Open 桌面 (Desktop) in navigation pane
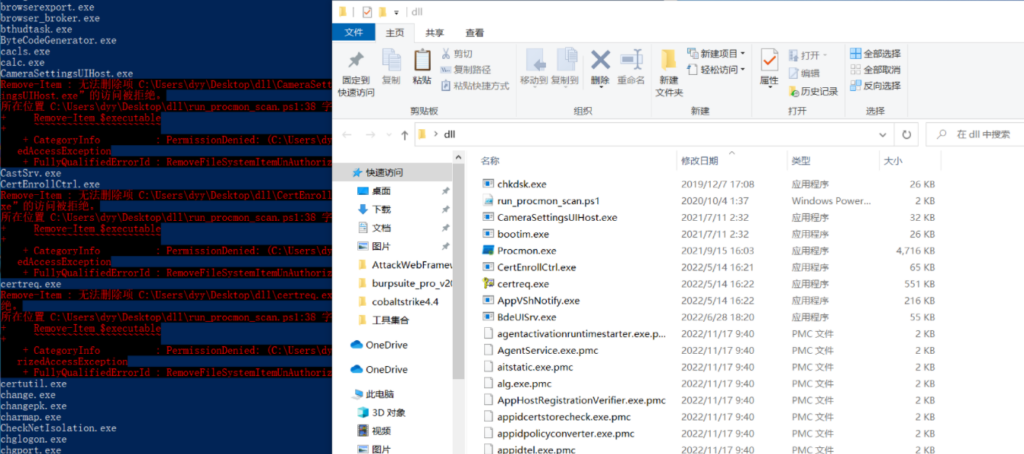The height and width of the screenshot is (454, 1024). point(382,191)
